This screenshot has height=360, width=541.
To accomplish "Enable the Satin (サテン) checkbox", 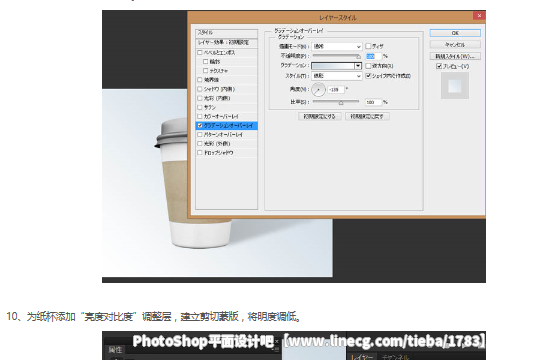I will [200, 107].
